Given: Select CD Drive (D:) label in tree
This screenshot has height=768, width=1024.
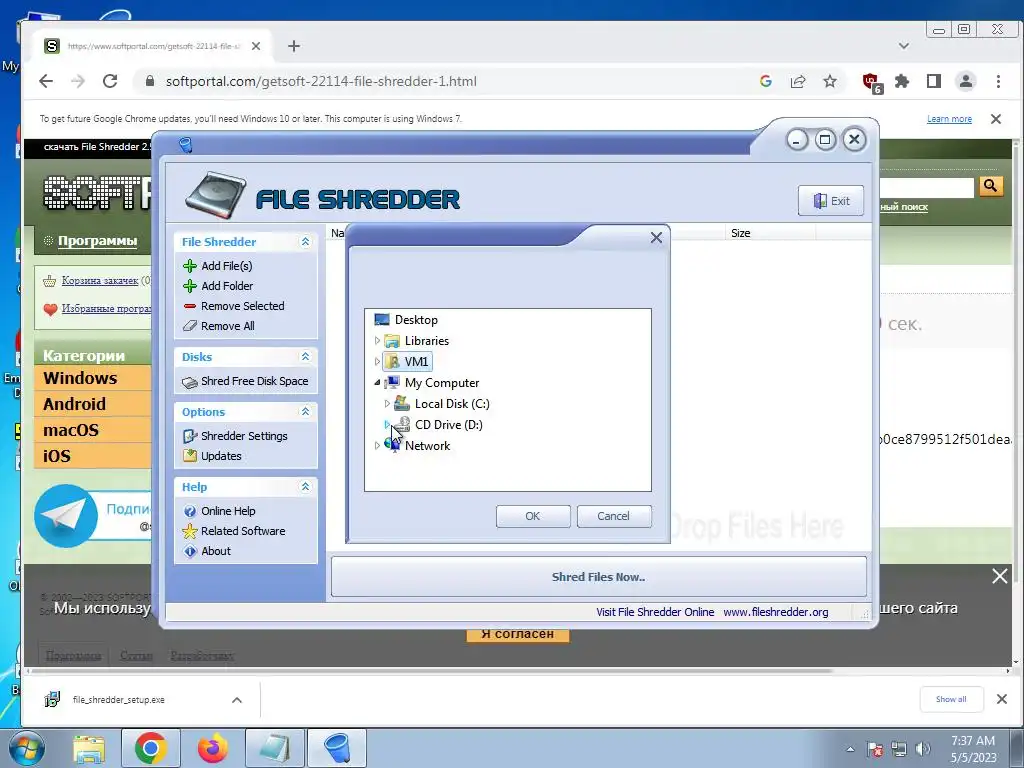Looking at the screenshot, I should 449,424.
